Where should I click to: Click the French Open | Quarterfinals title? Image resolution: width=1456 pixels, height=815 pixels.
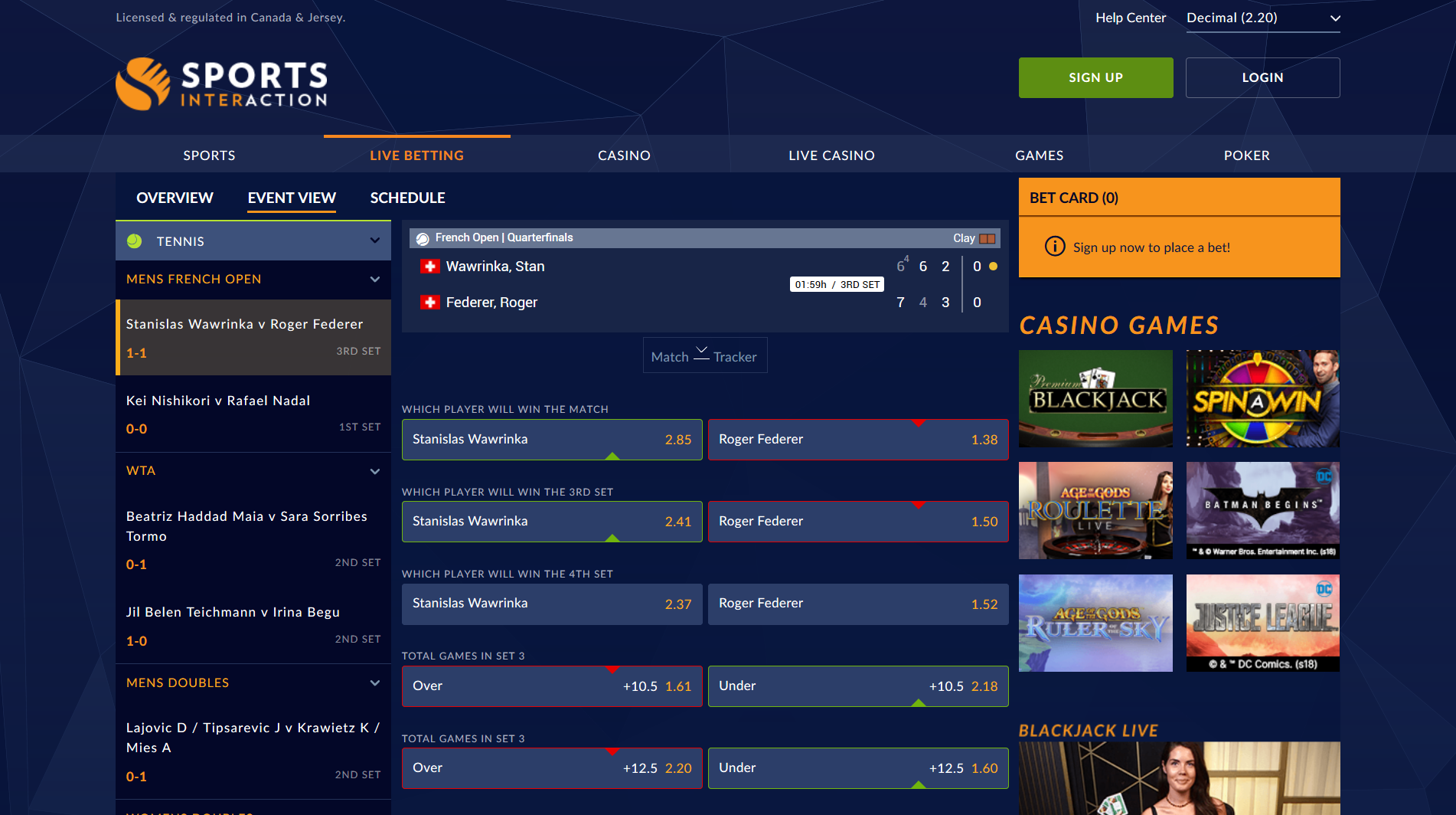pos(504,238)
